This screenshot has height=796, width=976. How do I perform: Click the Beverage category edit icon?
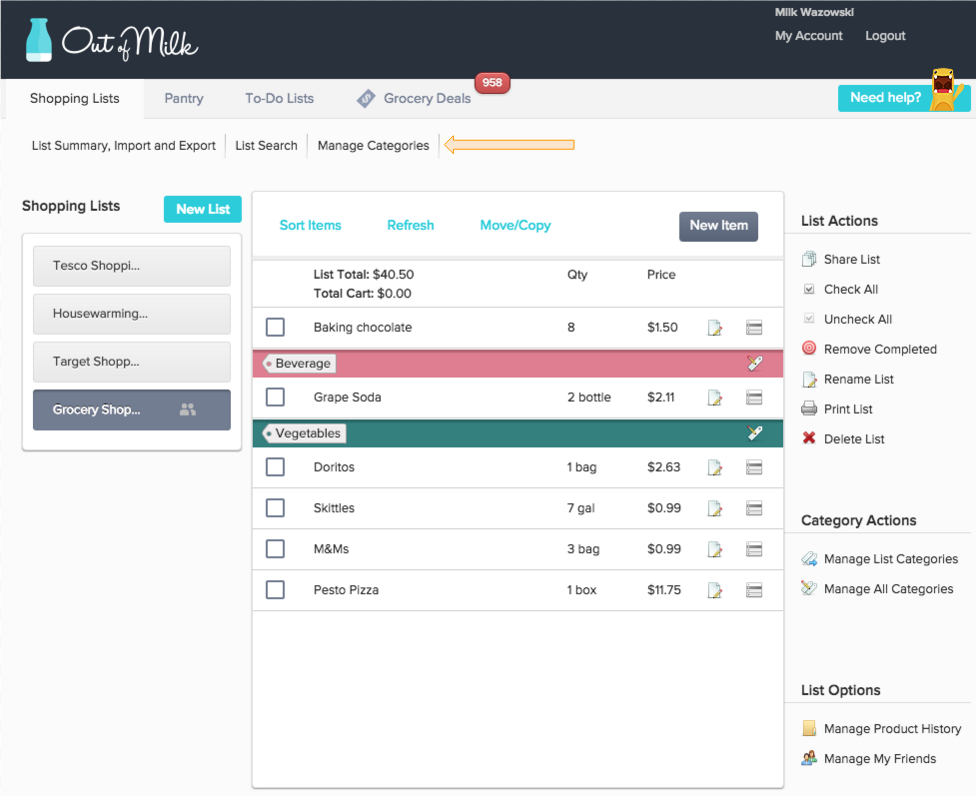(x=754, y=363)
